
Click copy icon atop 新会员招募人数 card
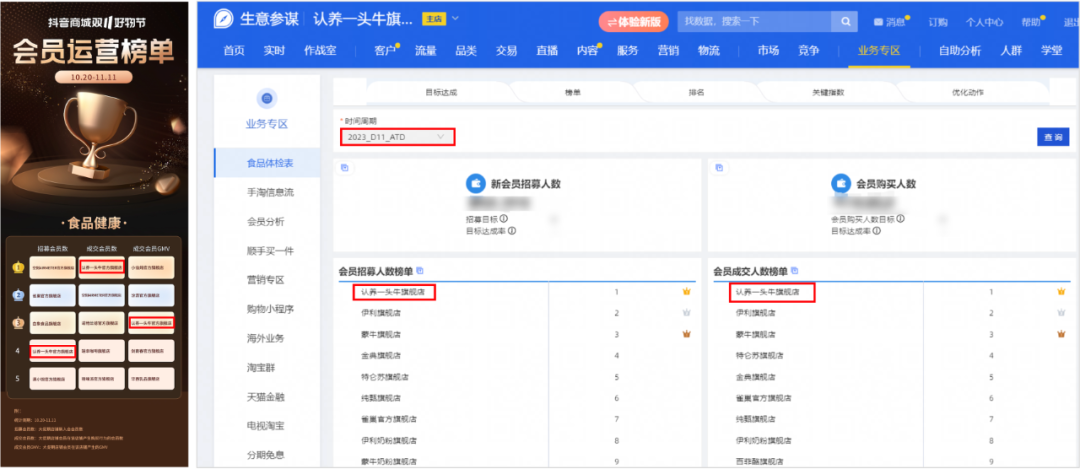[345, 167]
